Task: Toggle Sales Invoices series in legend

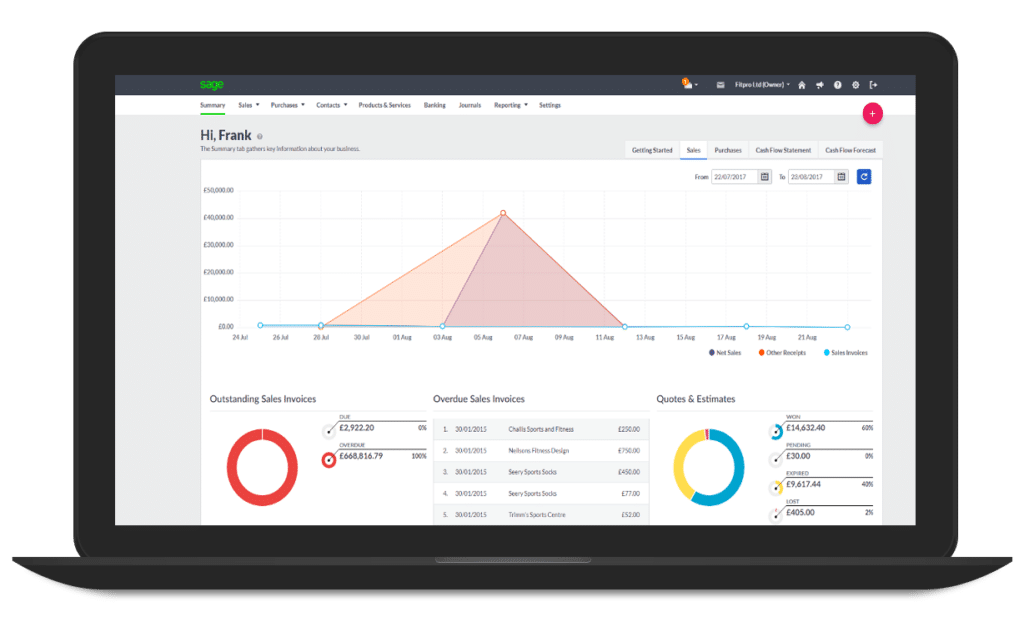Action: pos(846,353)
